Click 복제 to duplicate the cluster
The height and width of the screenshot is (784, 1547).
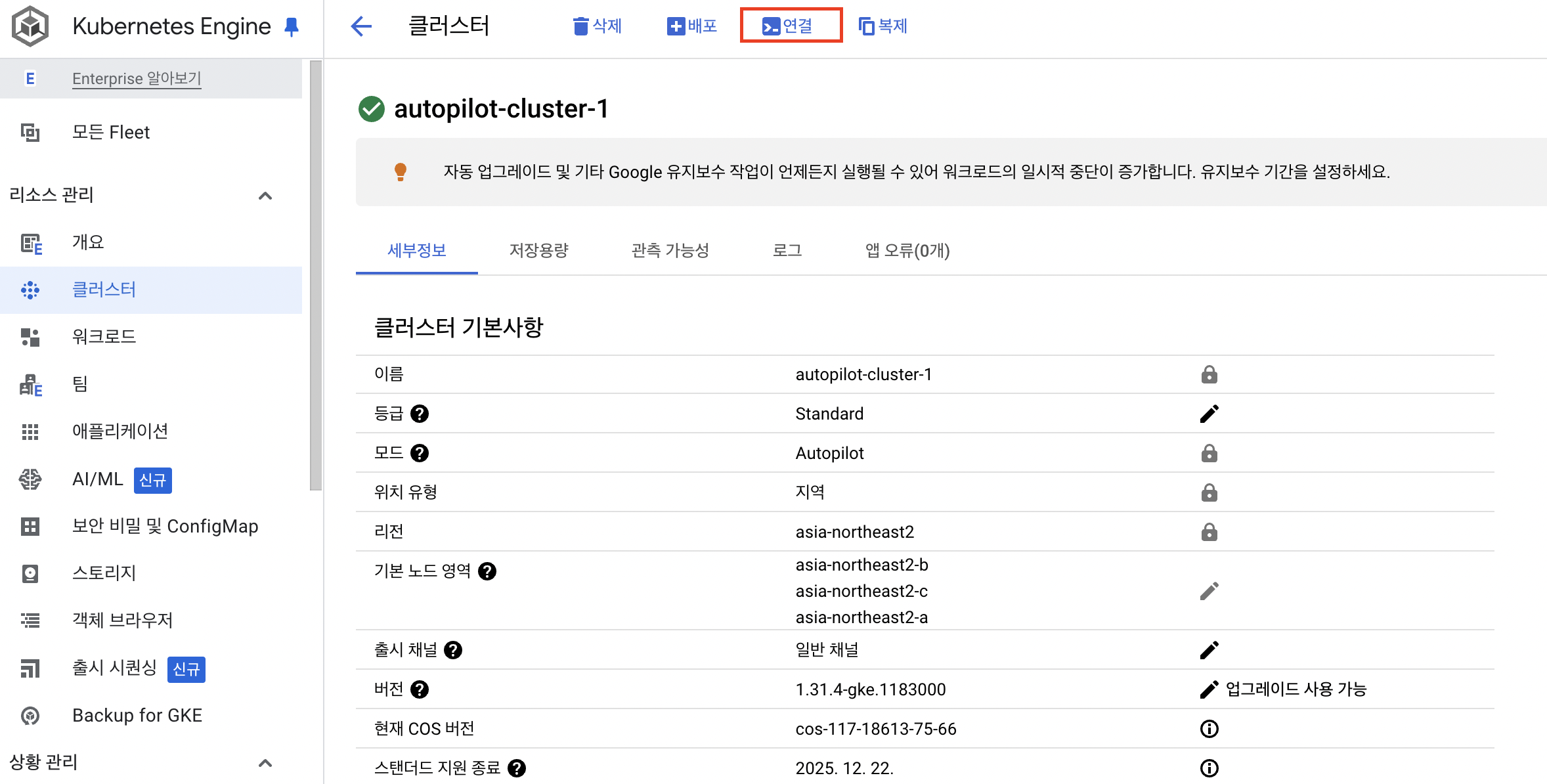(883, 26)
